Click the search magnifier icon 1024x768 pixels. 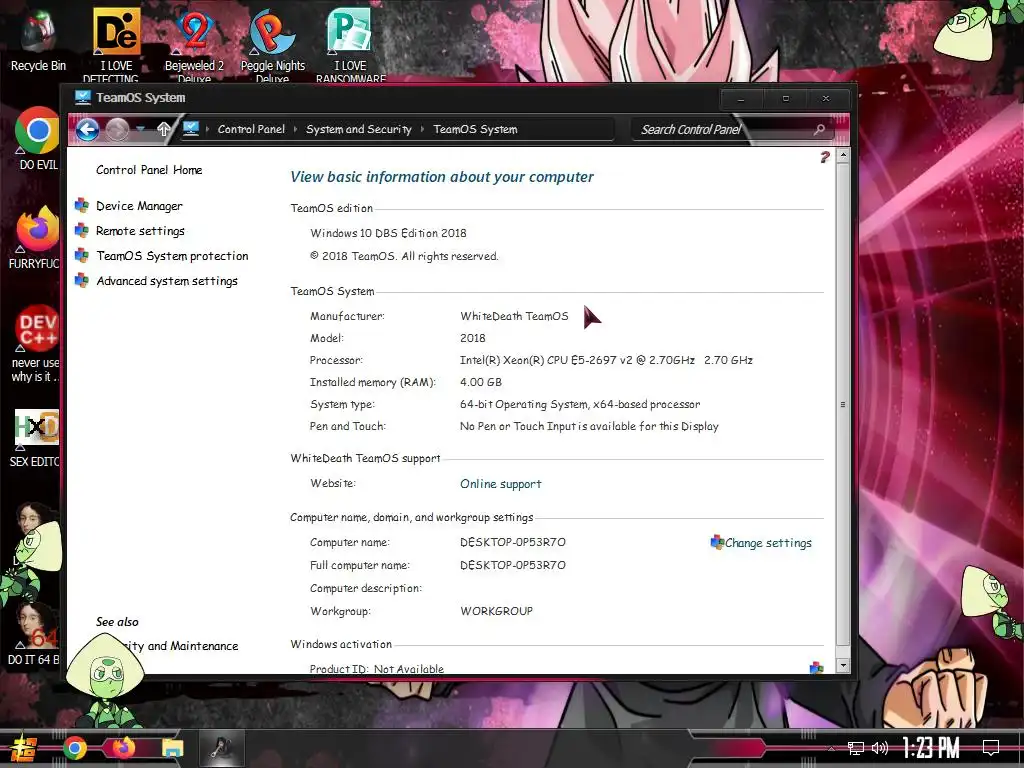[819, 129]
